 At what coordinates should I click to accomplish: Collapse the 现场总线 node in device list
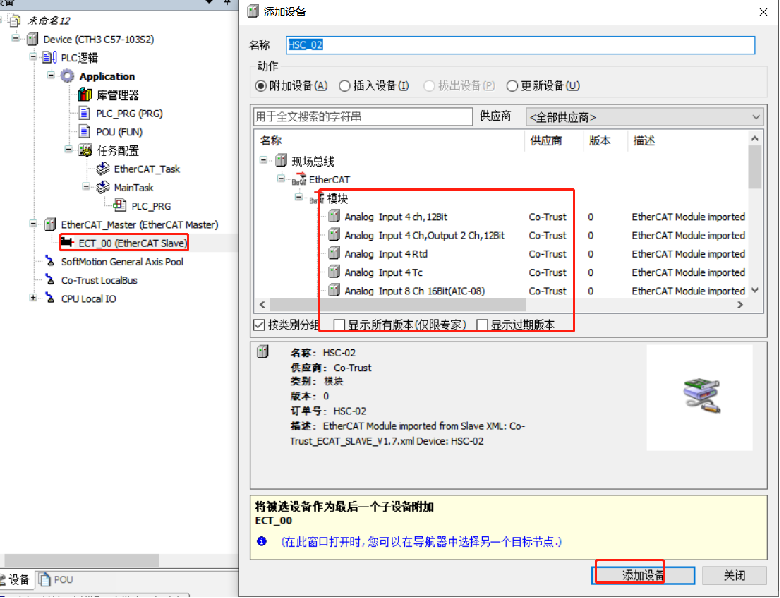pos(264,160)
